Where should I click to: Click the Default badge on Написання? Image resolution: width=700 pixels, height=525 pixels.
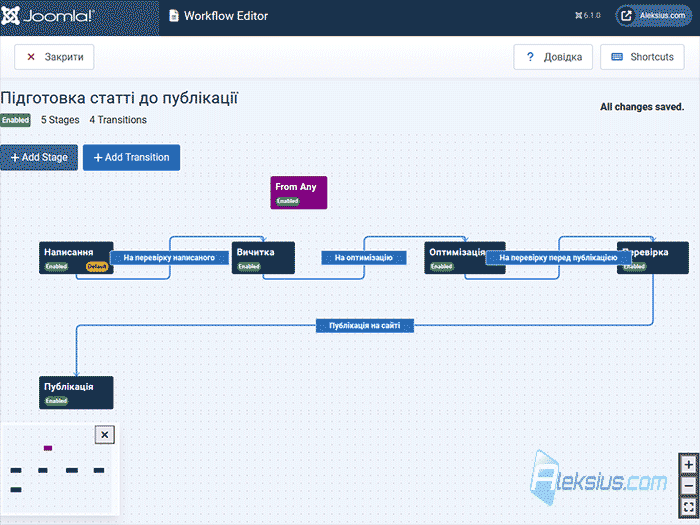[97, 267]
